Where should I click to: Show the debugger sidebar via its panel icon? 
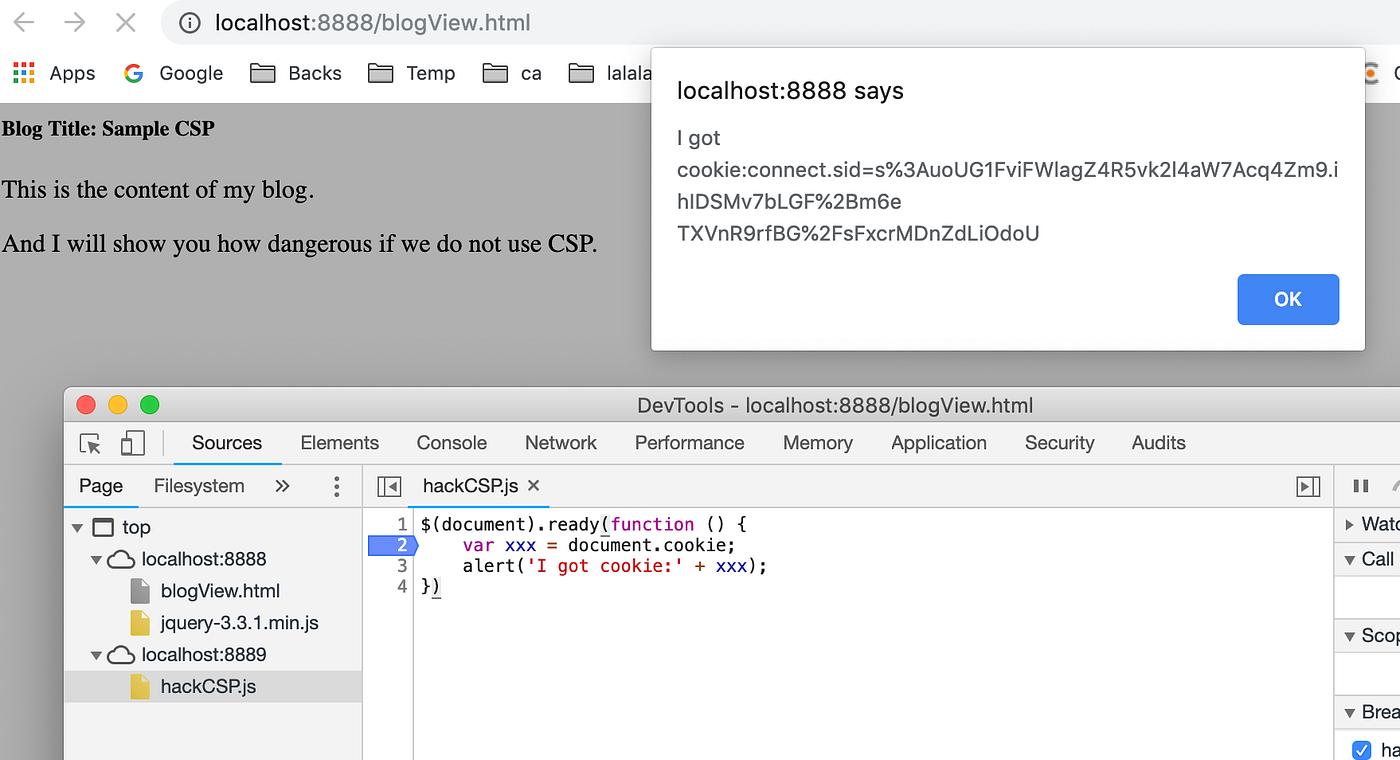pos(1308,485)
